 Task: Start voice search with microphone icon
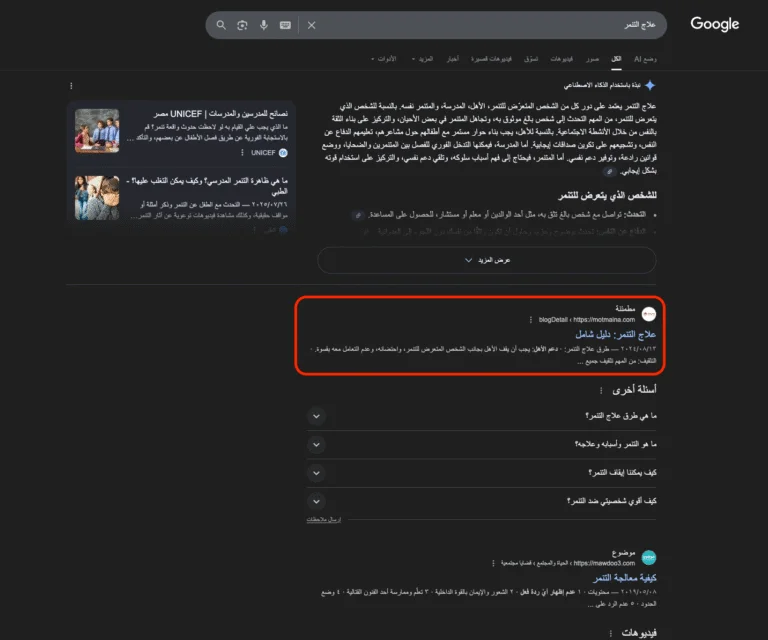264,25
